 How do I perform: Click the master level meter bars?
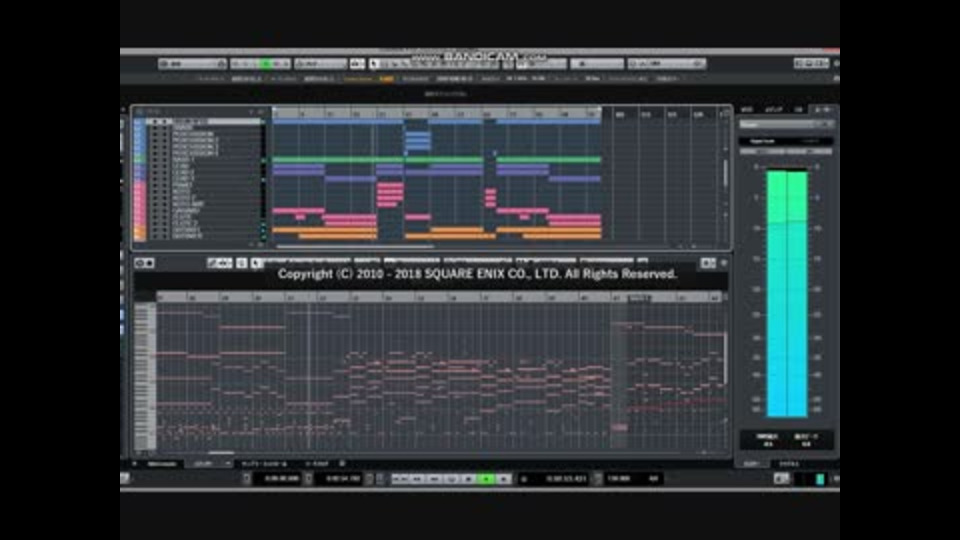pos(787,294)
